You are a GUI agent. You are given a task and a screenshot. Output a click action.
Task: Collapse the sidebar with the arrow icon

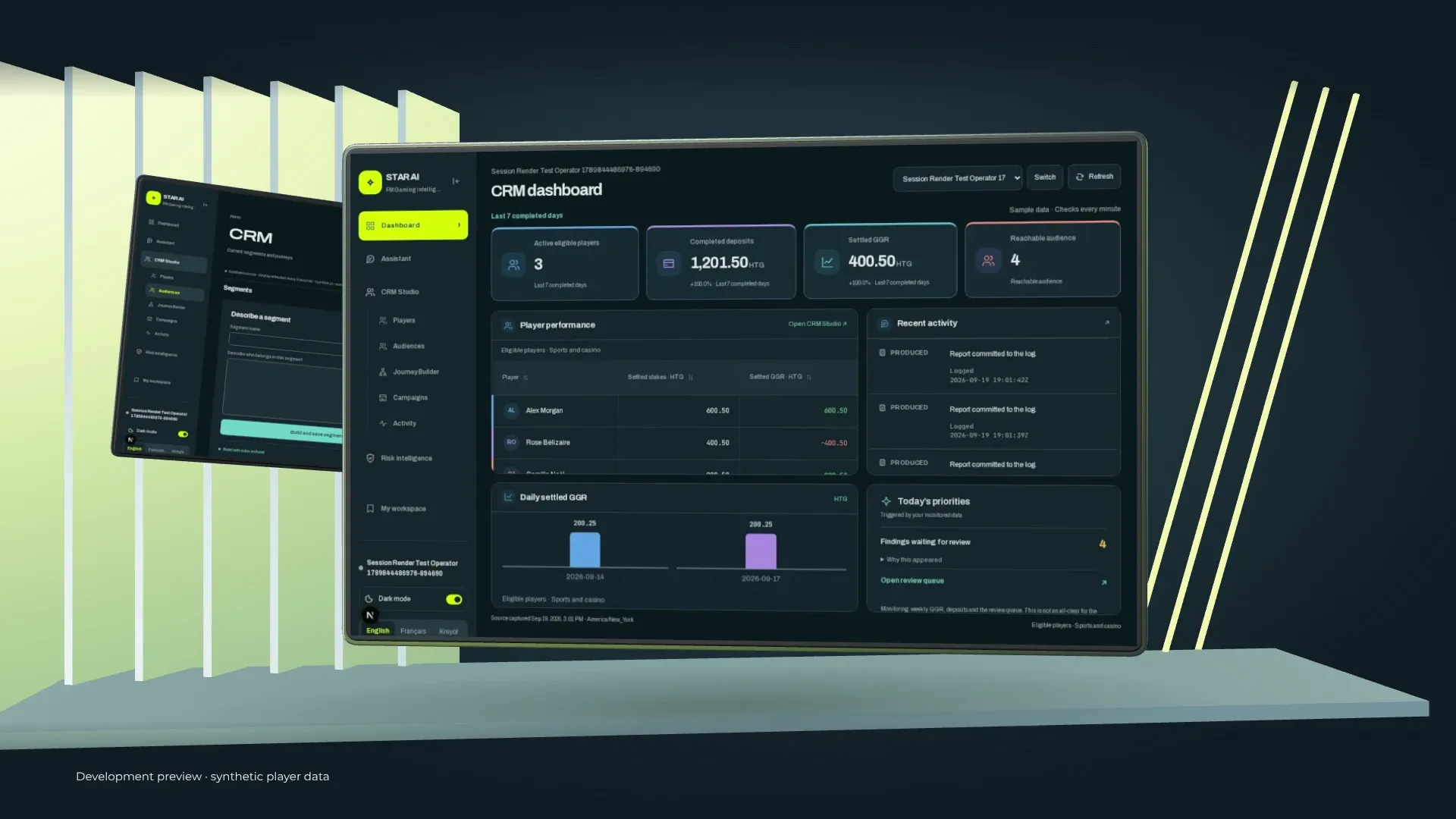click(456, 181)
